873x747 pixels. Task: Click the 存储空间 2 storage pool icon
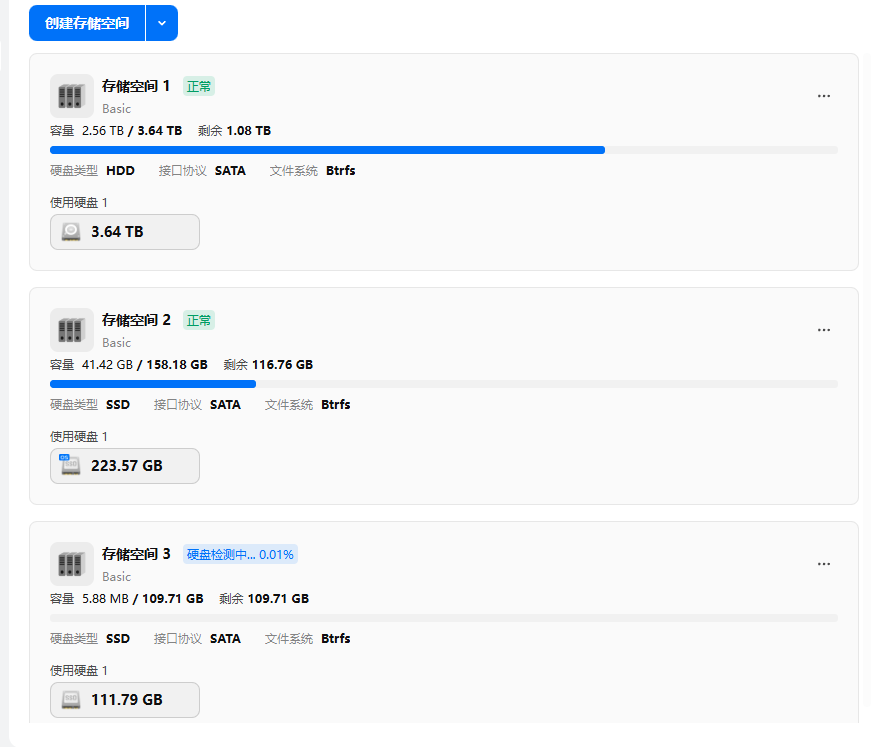[x=71, y=330]
